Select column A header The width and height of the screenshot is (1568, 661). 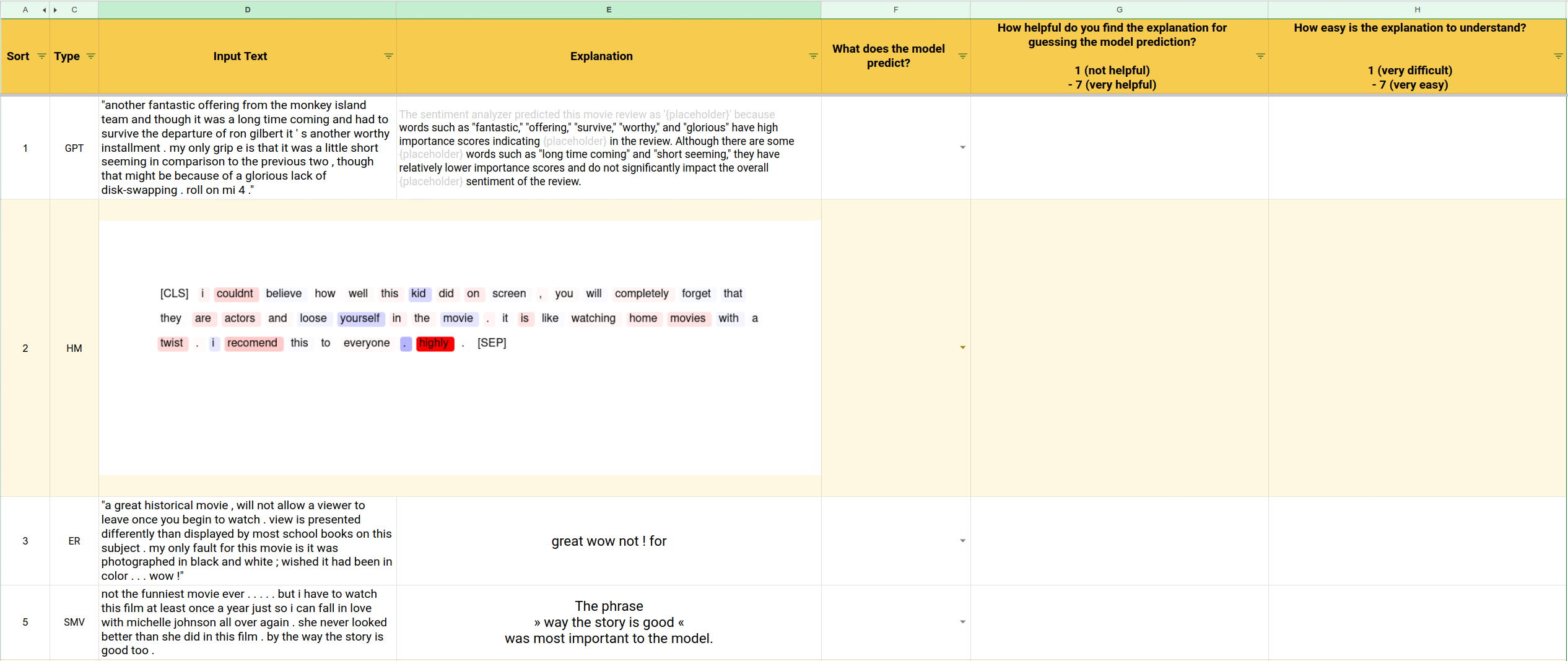click(25, 10)
